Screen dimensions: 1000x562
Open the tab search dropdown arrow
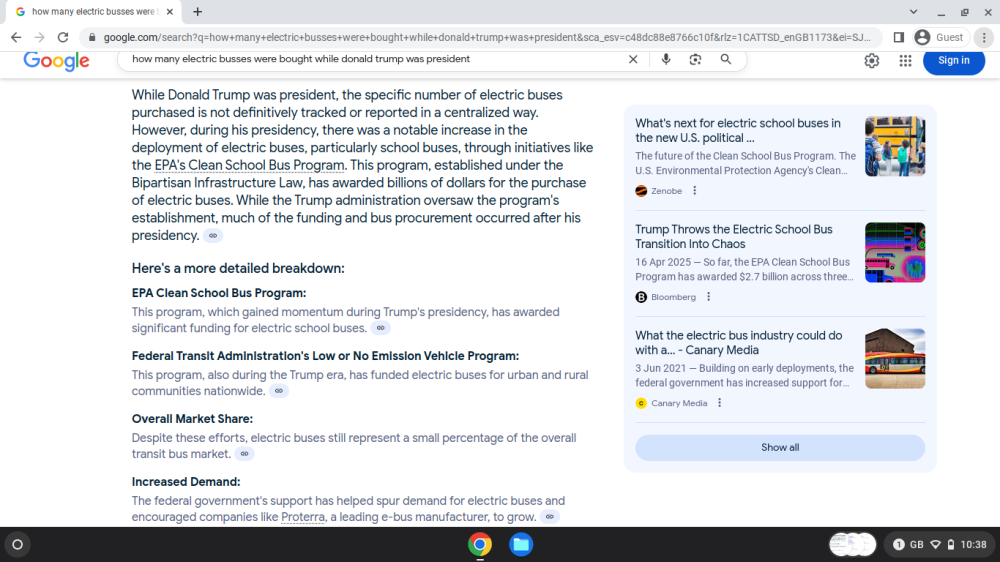point(913,11)
